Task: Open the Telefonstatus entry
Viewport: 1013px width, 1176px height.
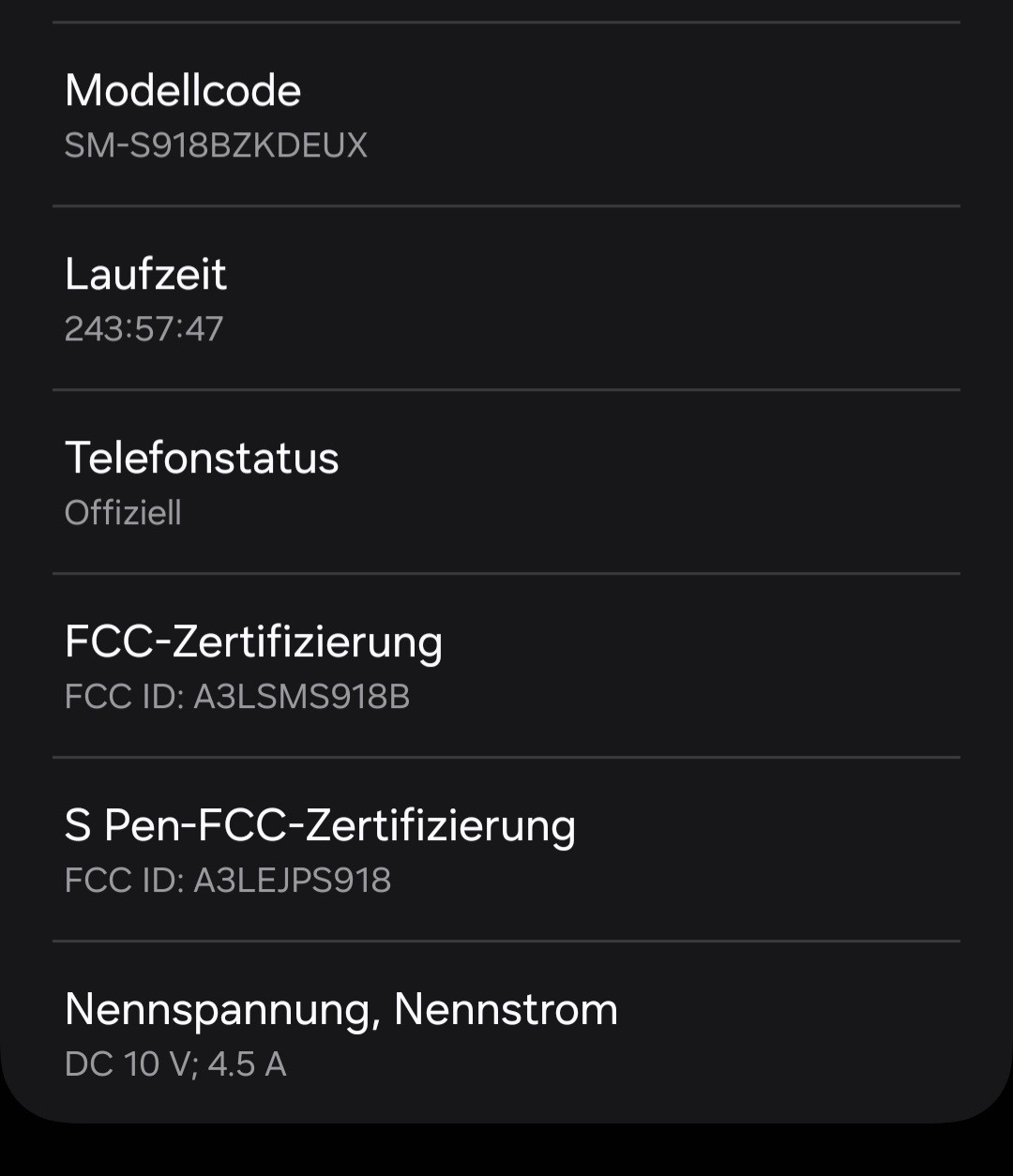Action: point(506,481)
